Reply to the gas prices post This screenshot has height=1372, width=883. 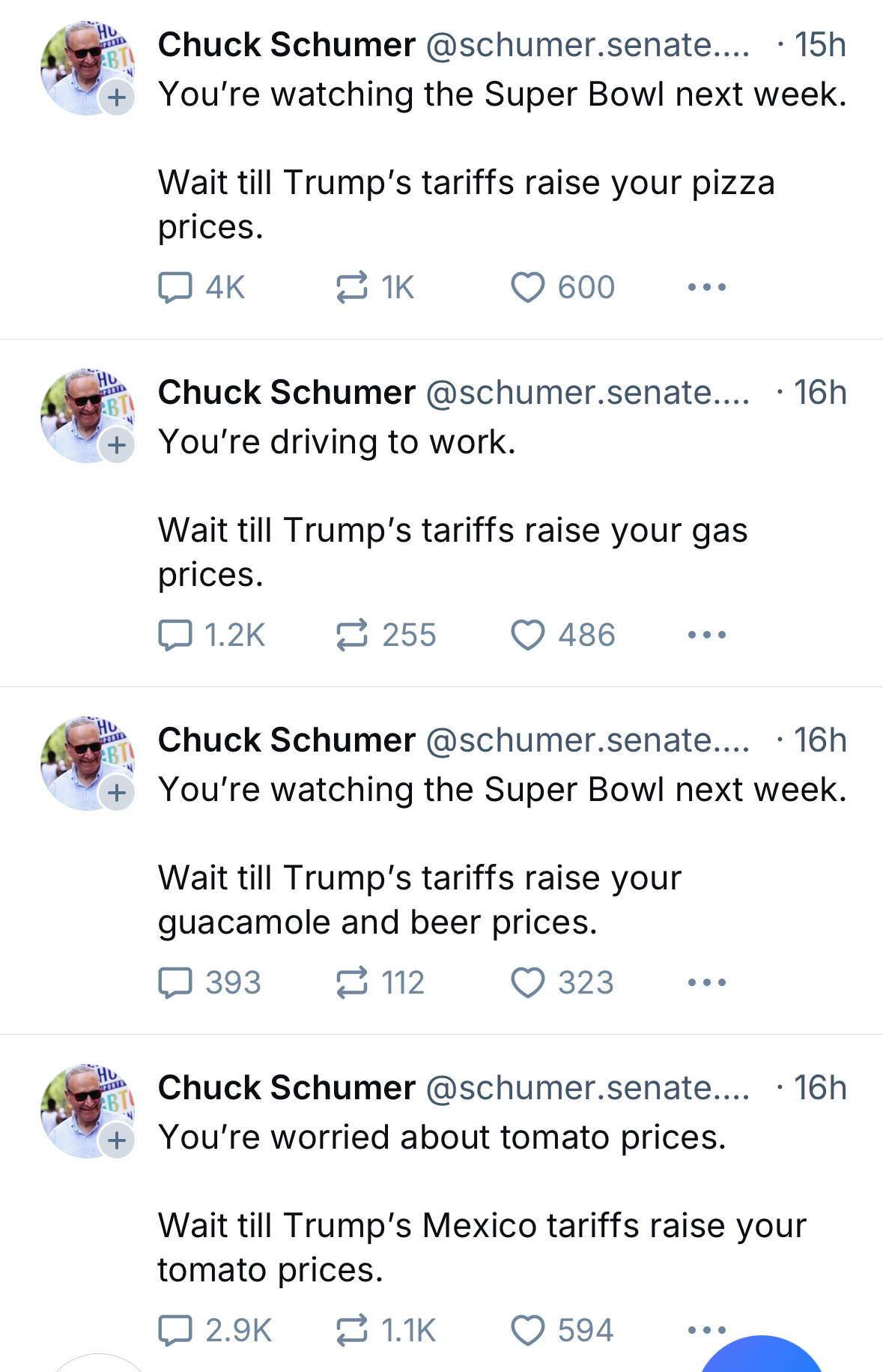coord(175,635)
